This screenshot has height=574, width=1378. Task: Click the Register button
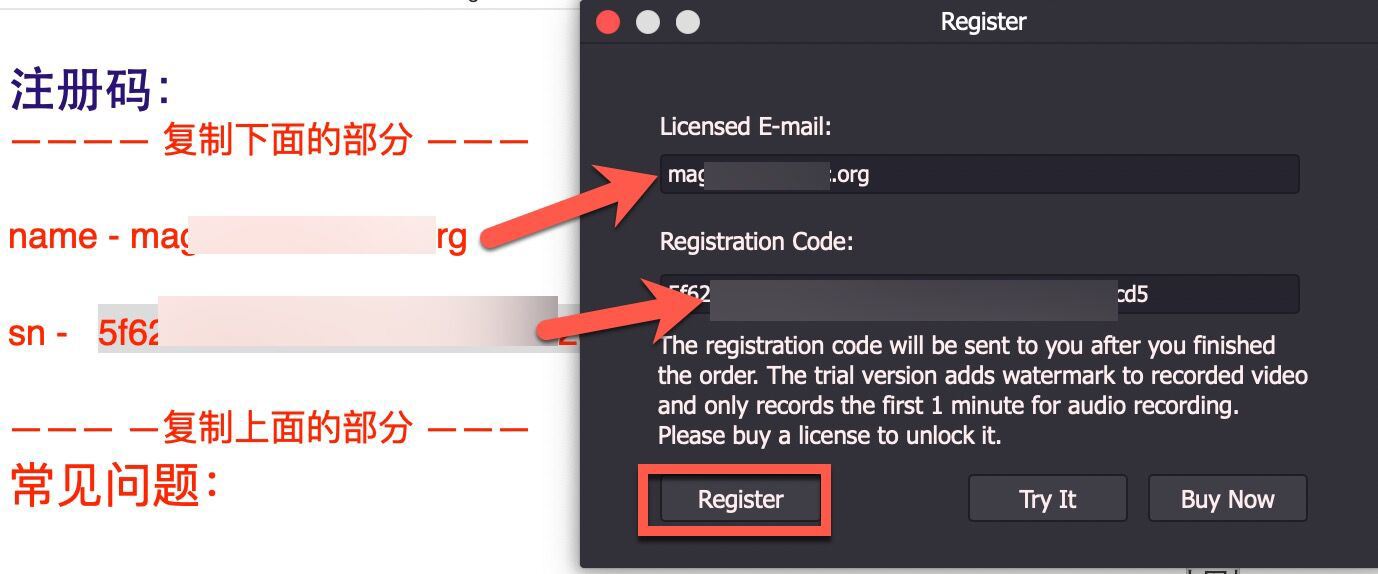[740, 499]
